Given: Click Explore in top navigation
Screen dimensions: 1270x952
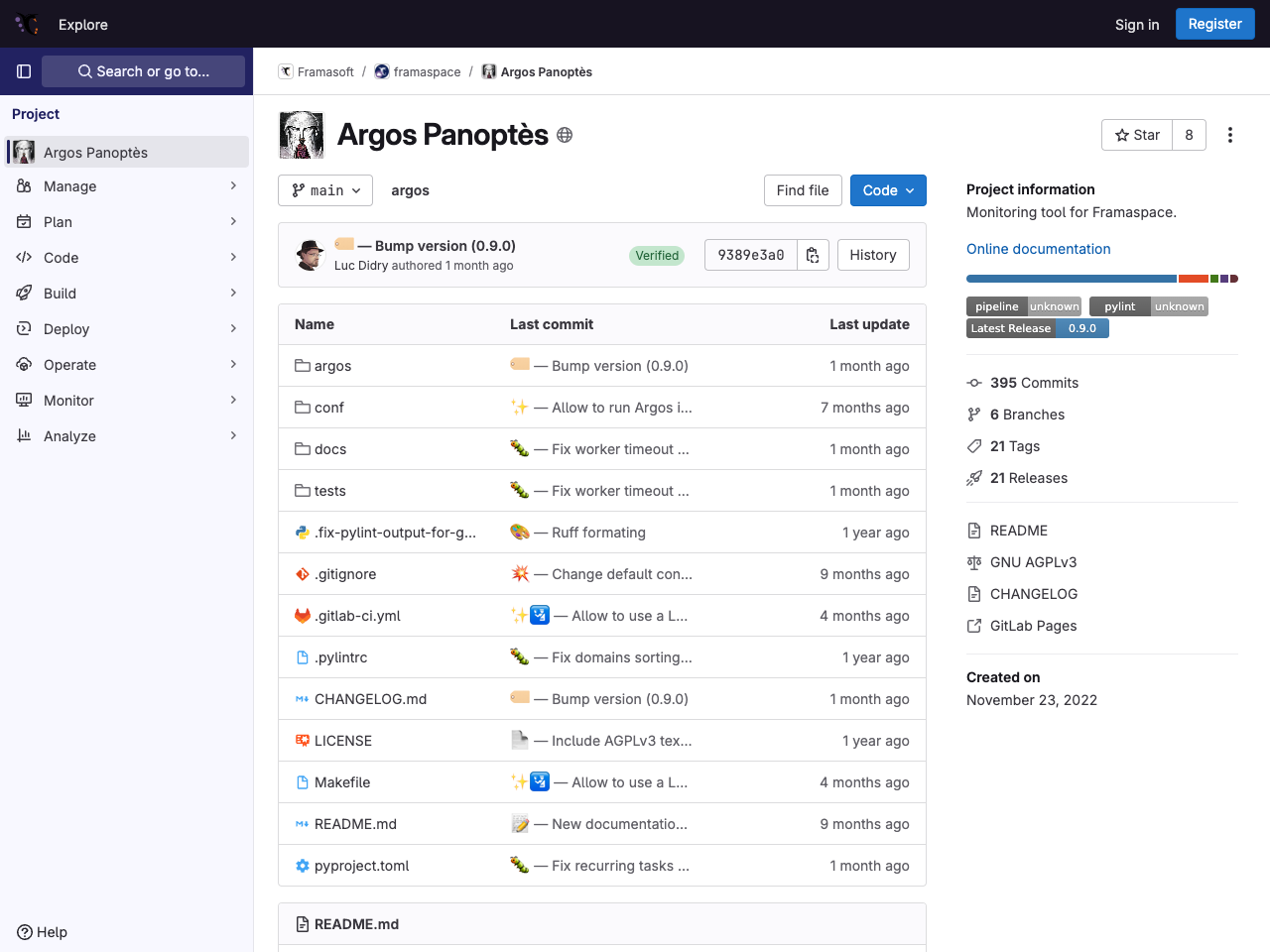Looking at the screenshot, I should 83,25.
